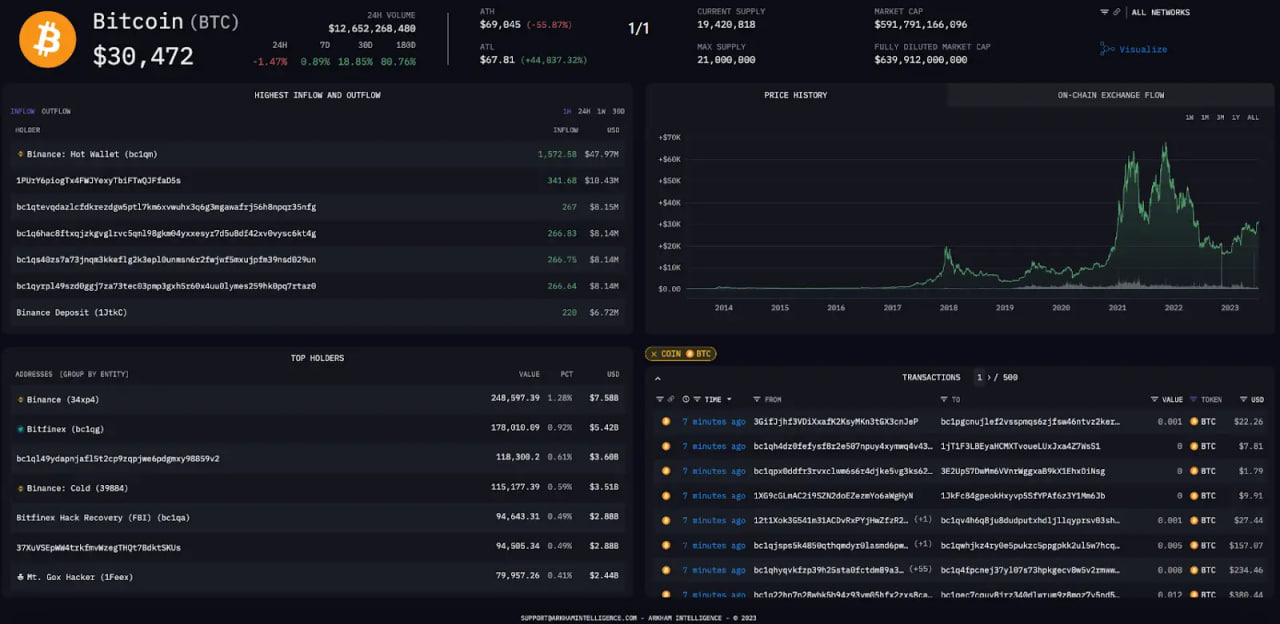Screen dimensions: 1280x624
Task: Click BTC token icon in $234.46 row
Action: (1194, 569)
